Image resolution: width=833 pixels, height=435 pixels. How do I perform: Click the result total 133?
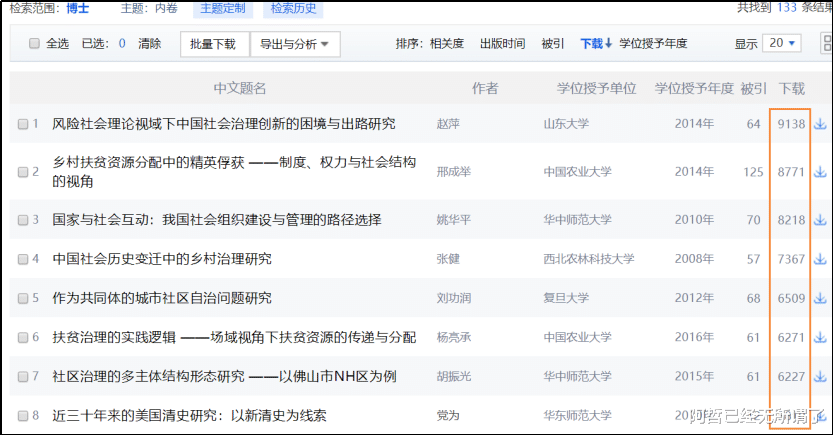(x=787, y=7)
